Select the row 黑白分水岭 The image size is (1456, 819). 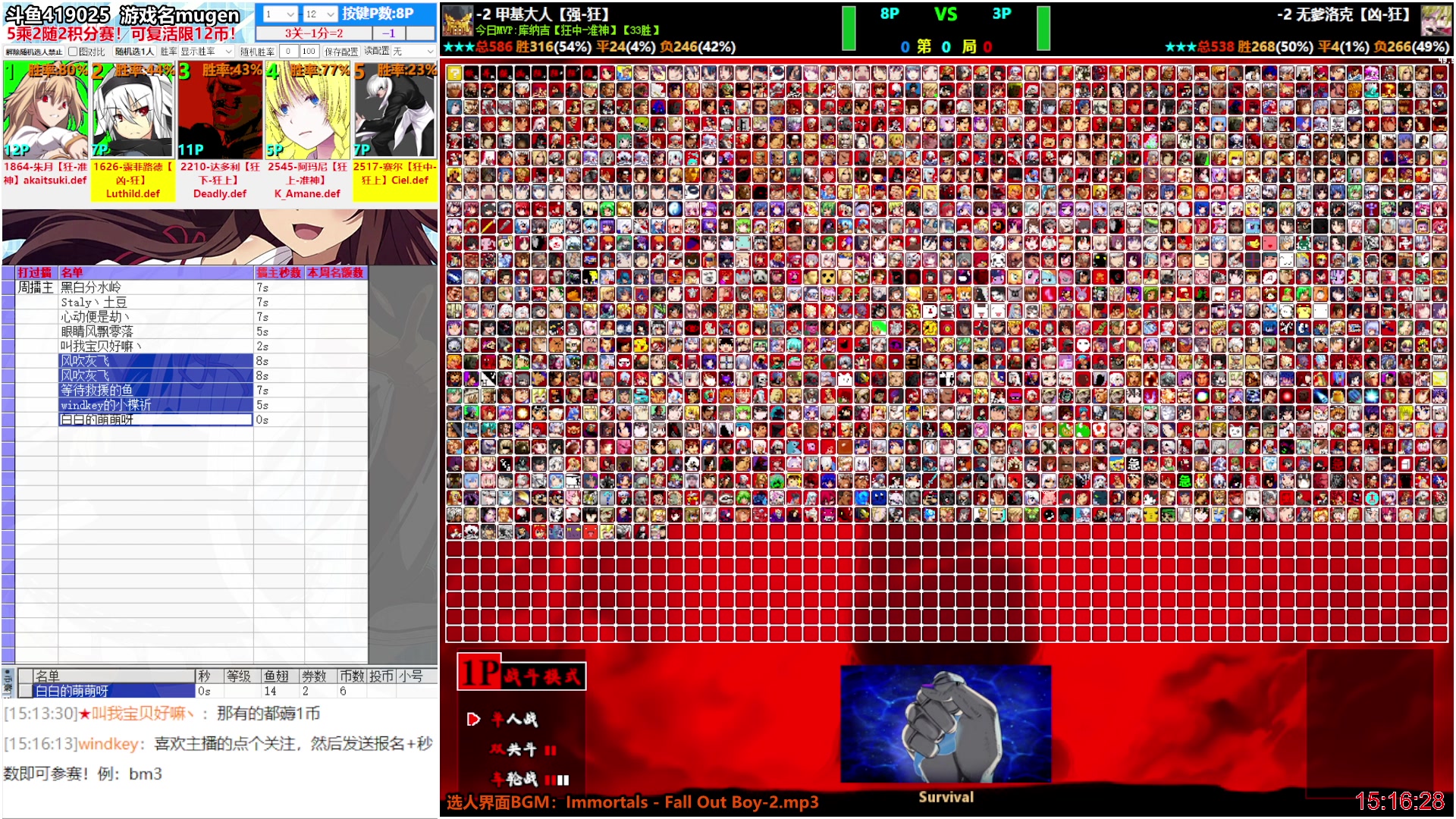(x=156, y=287)
